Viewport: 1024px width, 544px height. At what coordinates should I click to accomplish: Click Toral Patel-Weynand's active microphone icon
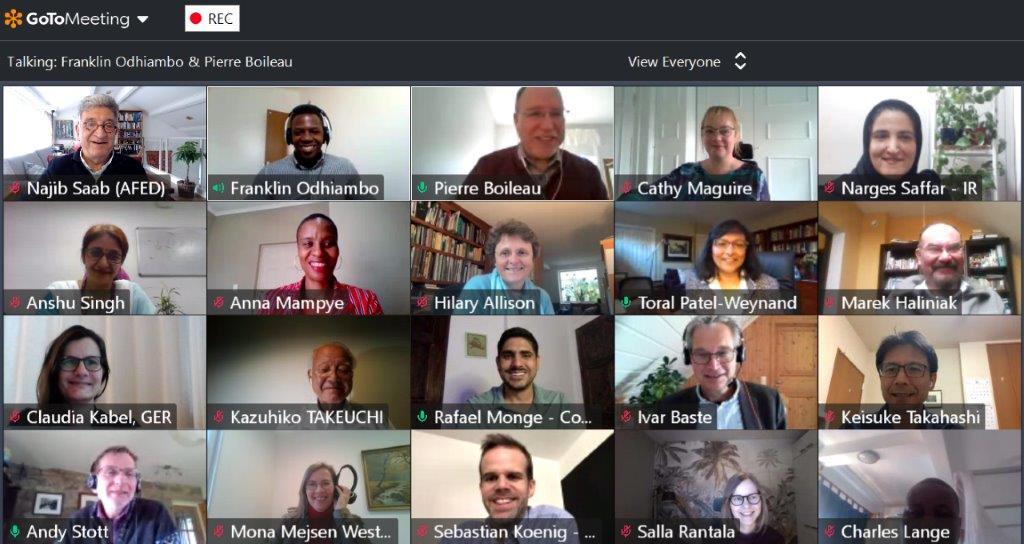click(x=626, y=302)
